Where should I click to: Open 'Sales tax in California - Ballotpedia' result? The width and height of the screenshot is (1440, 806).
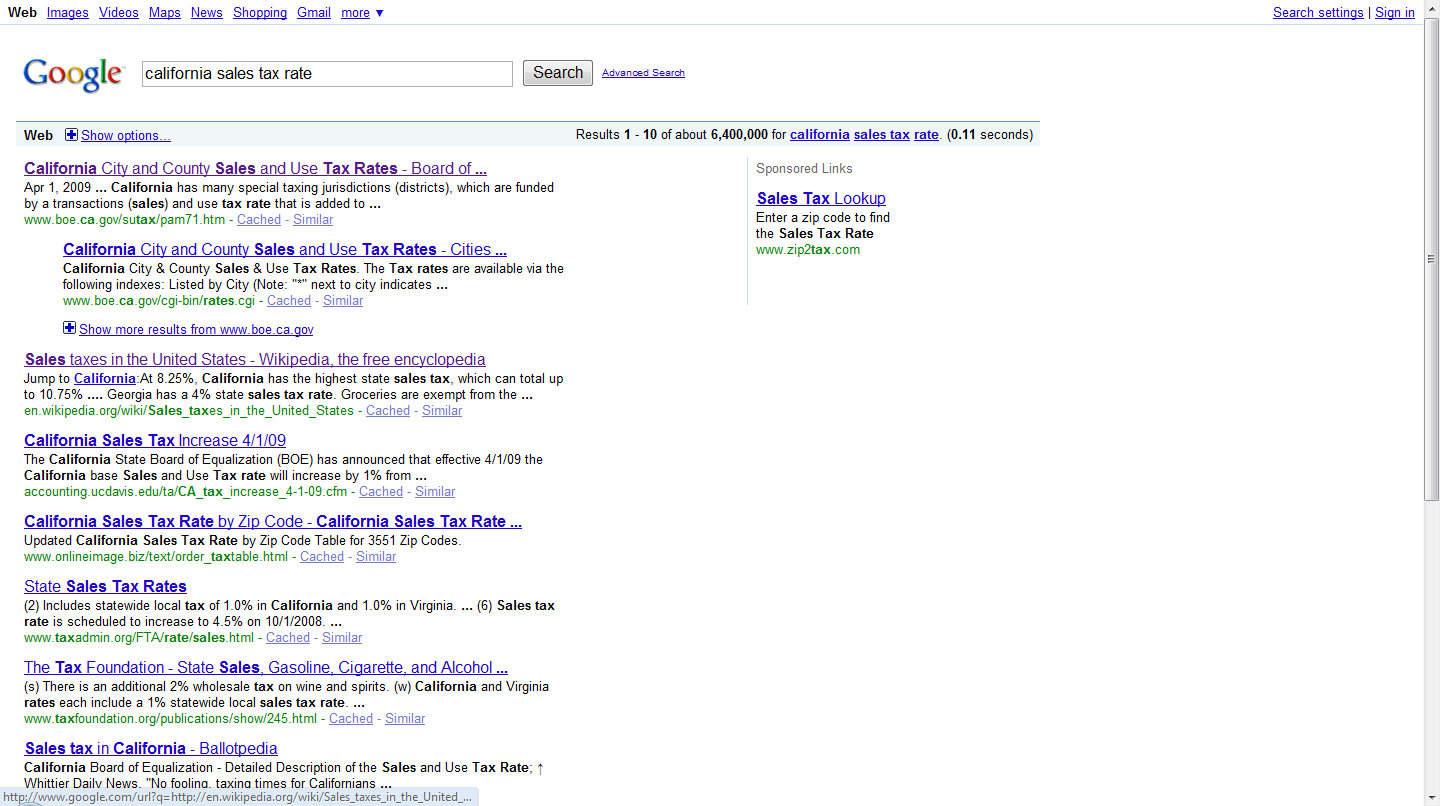151,748
